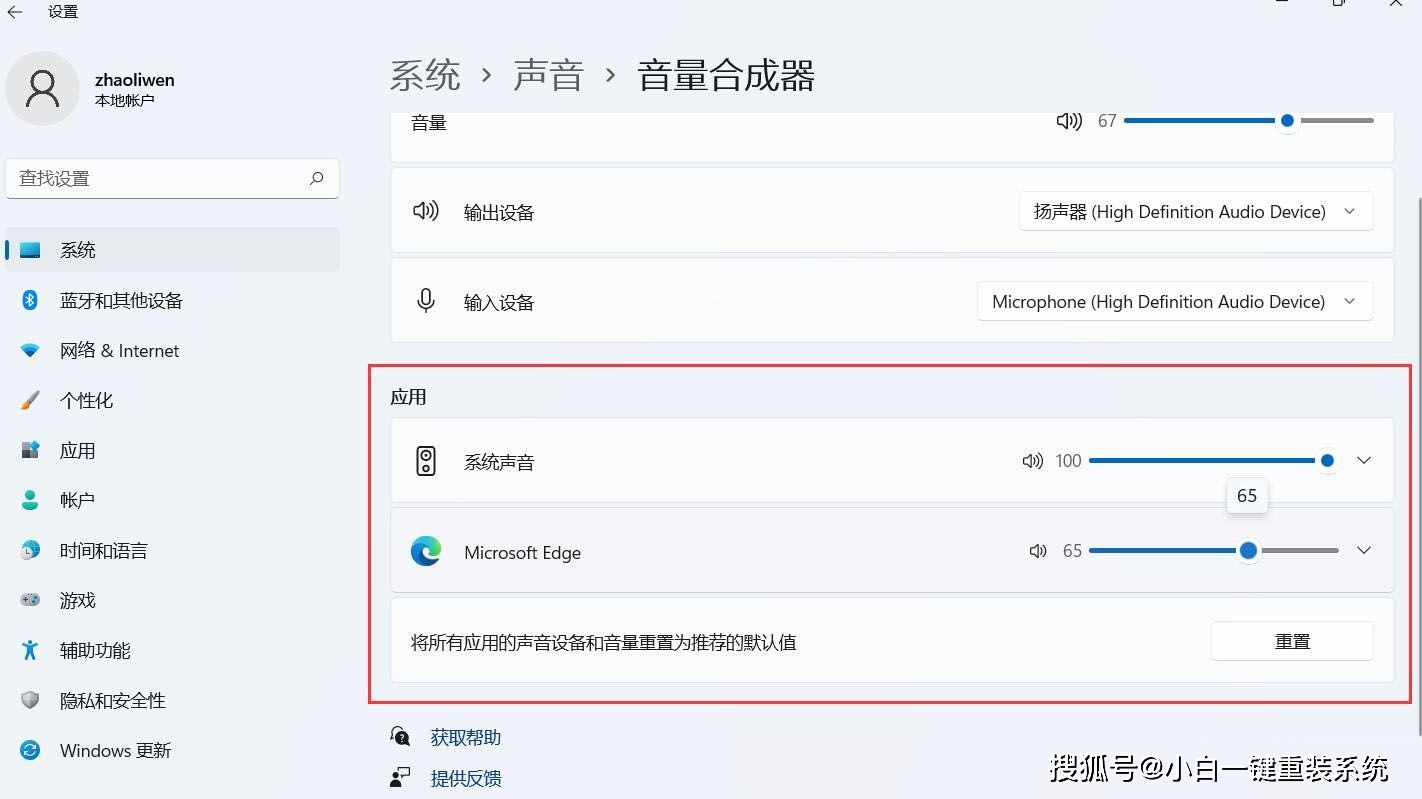The width and height of the screenshot is (1422, 799).
Task: Click the 音量合成器 page title
Action: click(726, 76)
